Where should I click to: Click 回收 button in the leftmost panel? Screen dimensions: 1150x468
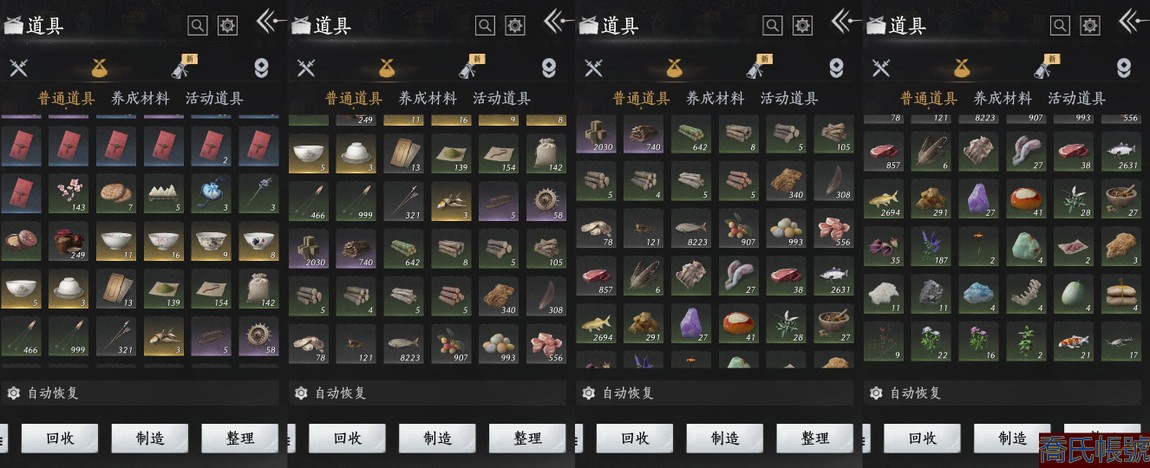click(59, 439)
